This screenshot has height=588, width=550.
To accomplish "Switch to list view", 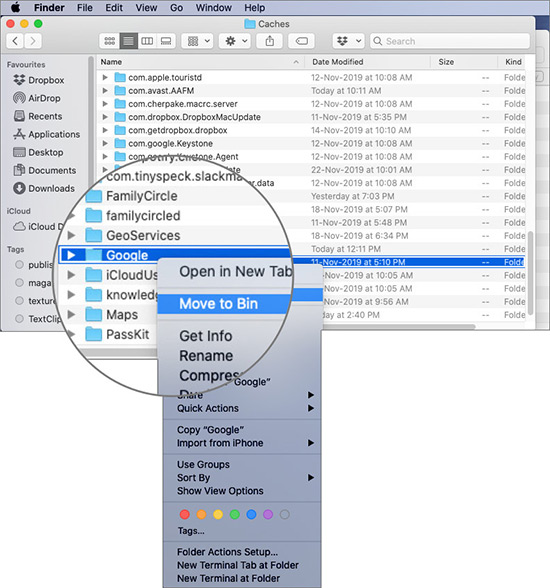I will pyautogui.click(x=128, y=41).
